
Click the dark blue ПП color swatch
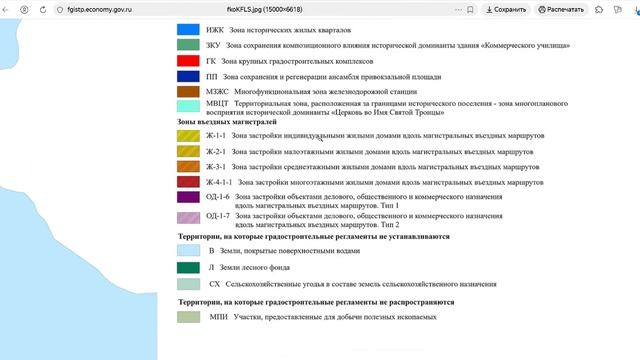(x=188, y=76)
